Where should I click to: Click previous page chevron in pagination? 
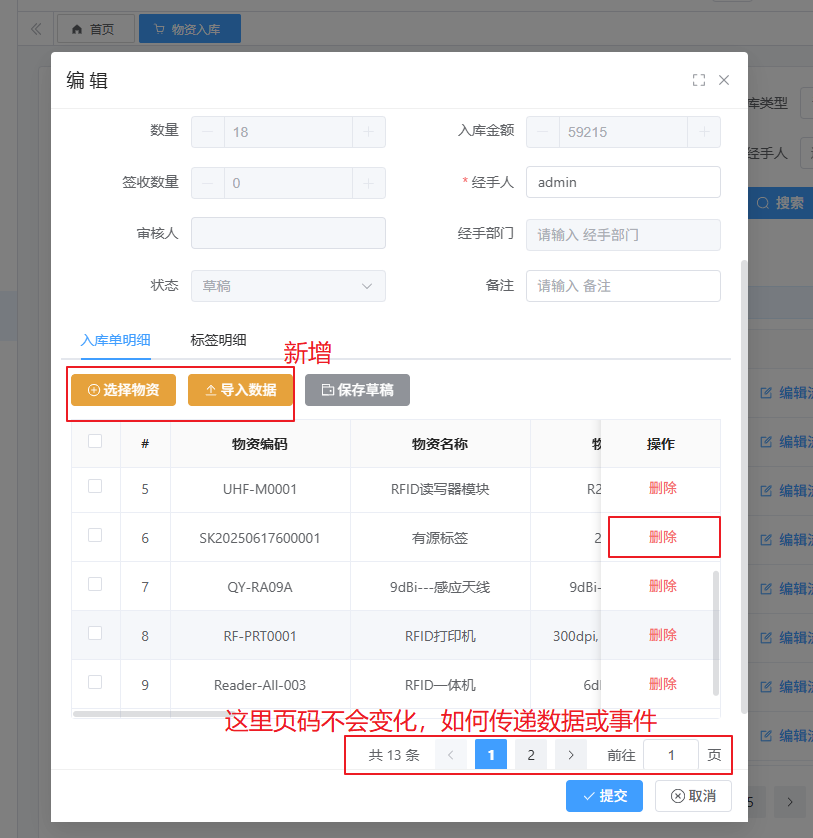coord(451,755)
